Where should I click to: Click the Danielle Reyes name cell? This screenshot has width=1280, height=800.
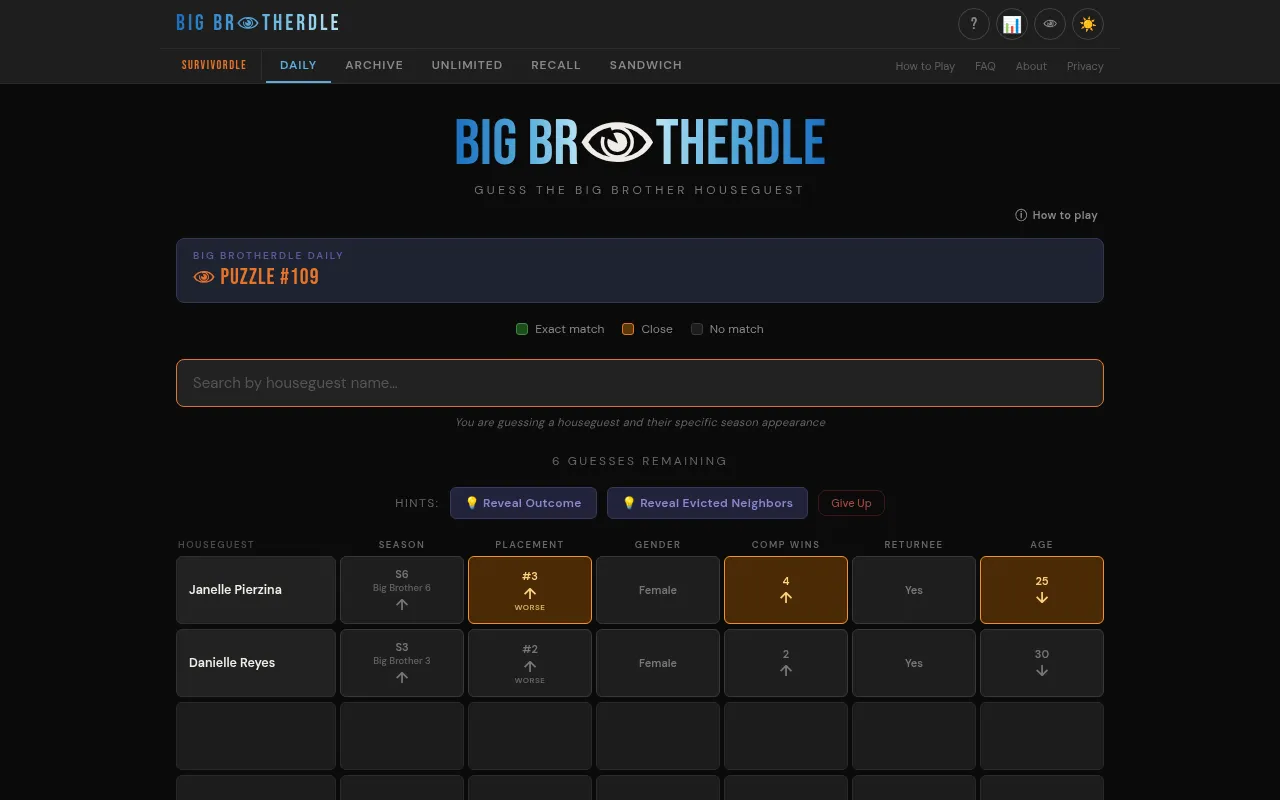(256, 663)
